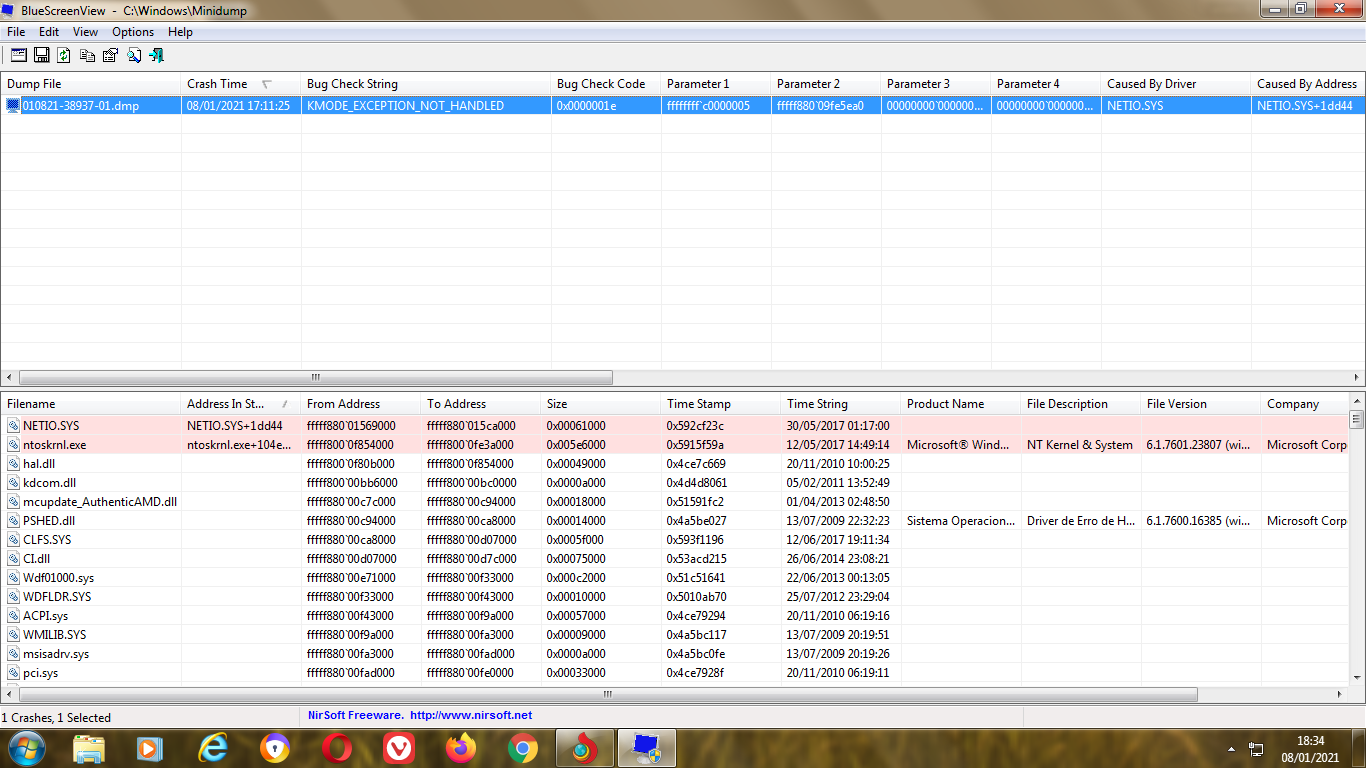Select the CLFS.SYS row

click(x=675, y=540)
